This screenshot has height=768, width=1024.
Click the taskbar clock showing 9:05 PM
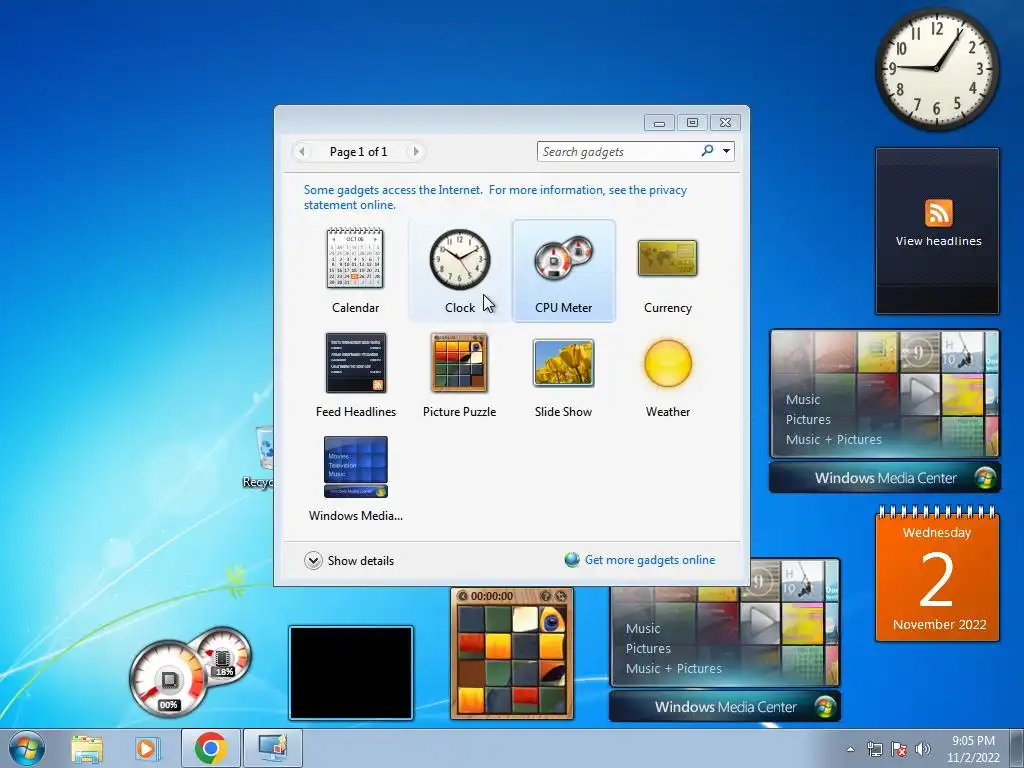pos(973,748)
